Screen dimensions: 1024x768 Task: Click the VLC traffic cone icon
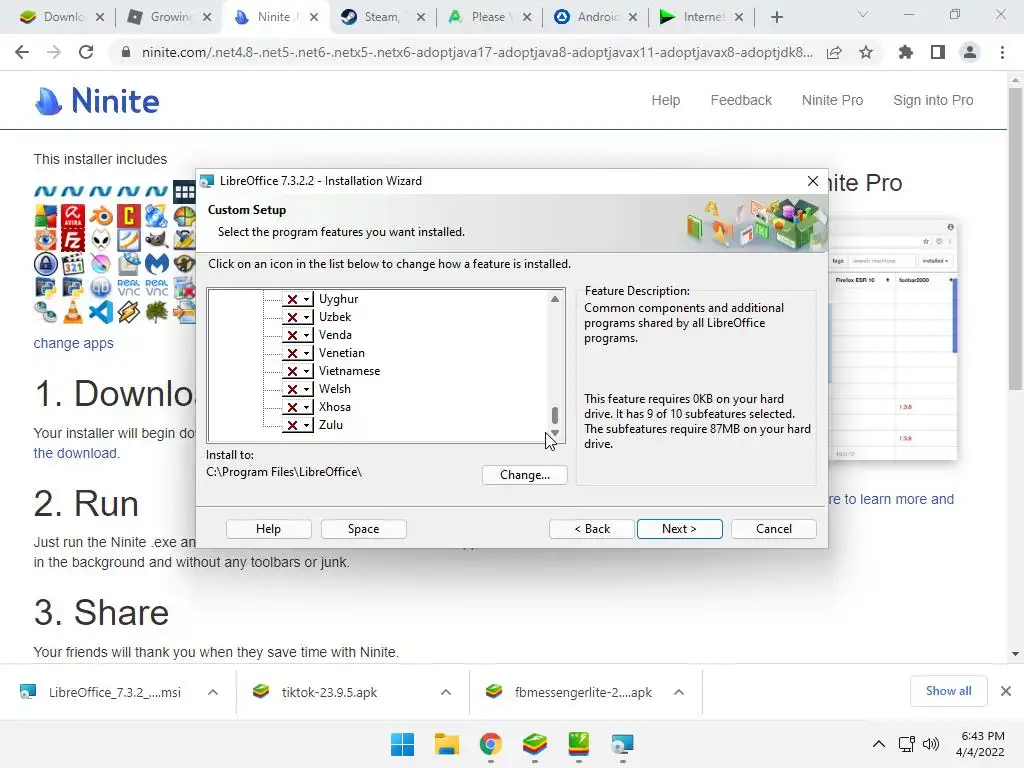73,312
